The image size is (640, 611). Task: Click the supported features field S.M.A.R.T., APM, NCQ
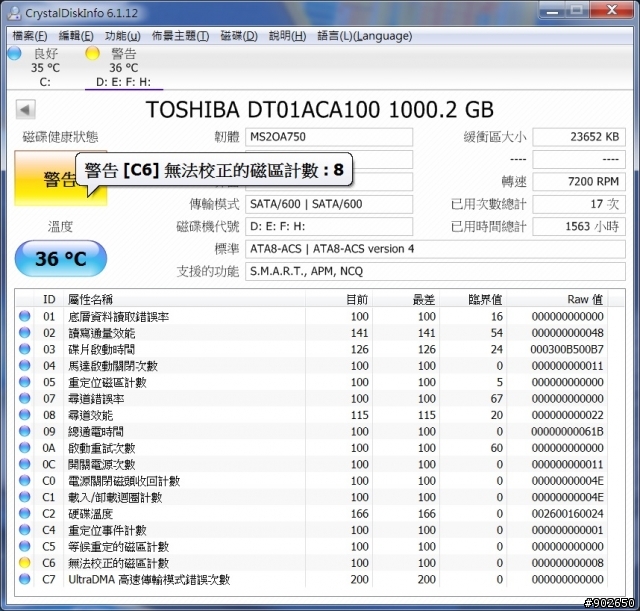click(435, 271)
